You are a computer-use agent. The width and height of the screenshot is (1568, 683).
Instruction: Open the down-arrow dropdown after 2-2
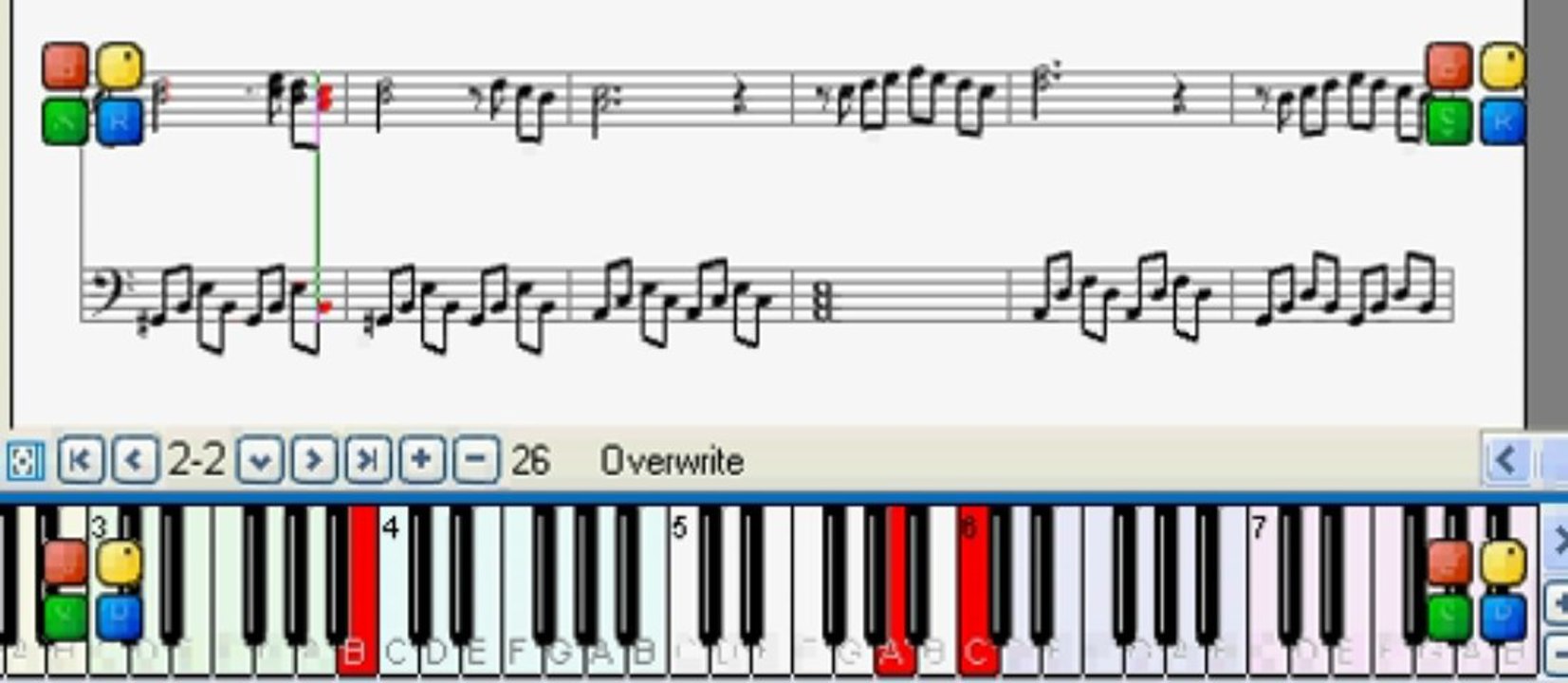(x=260, y=460)
